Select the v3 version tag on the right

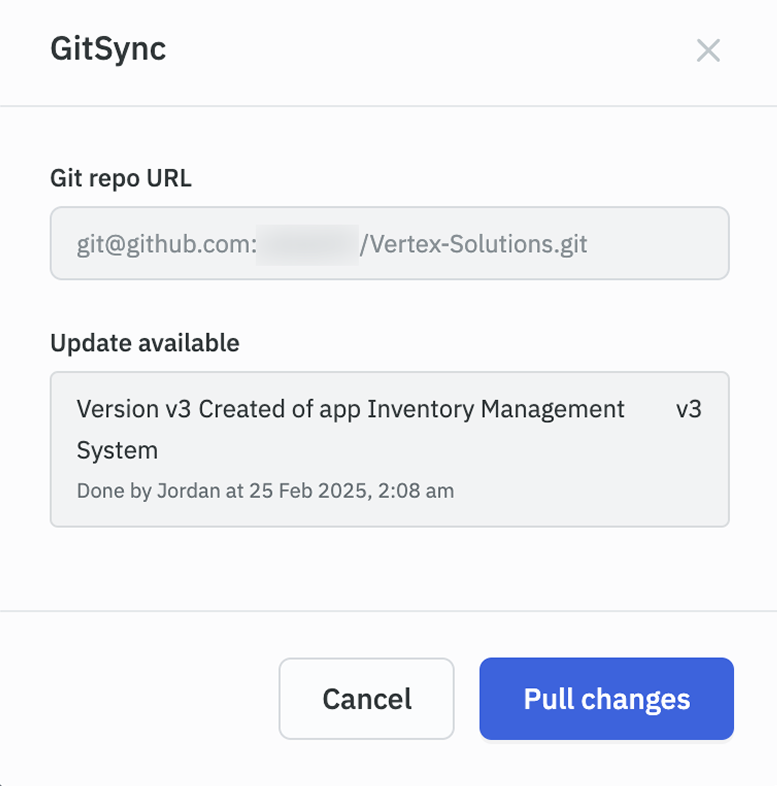pos(689,409)
